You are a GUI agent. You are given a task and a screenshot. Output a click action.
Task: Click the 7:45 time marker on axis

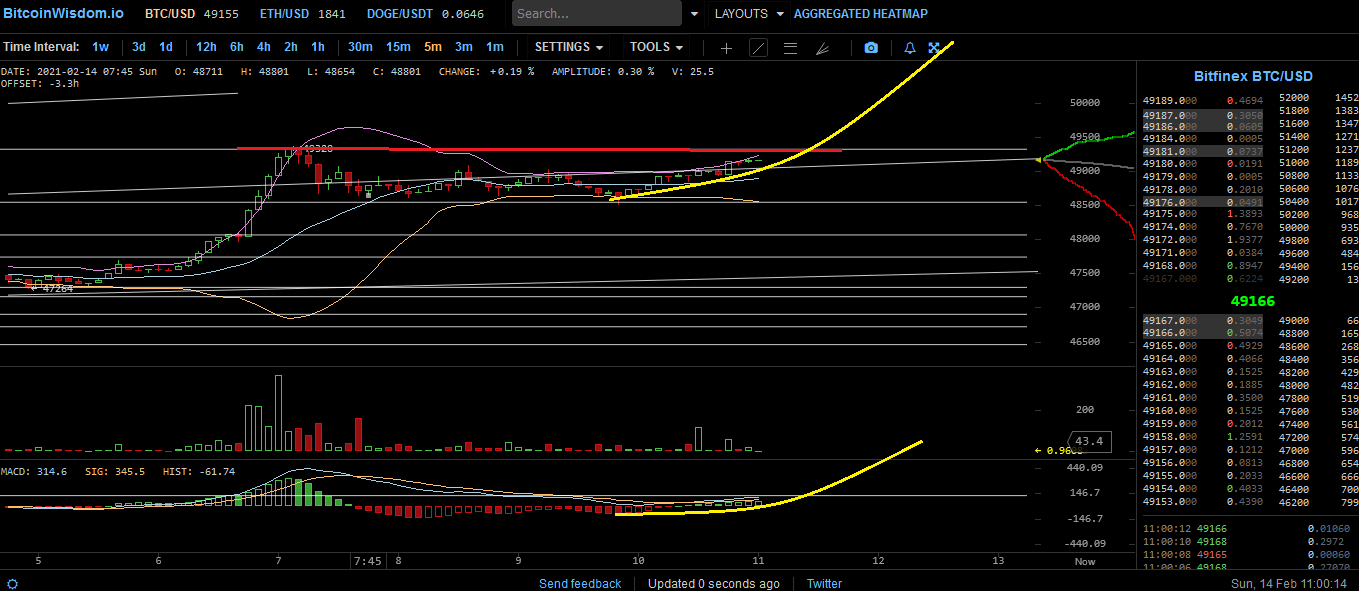[367, 561]
